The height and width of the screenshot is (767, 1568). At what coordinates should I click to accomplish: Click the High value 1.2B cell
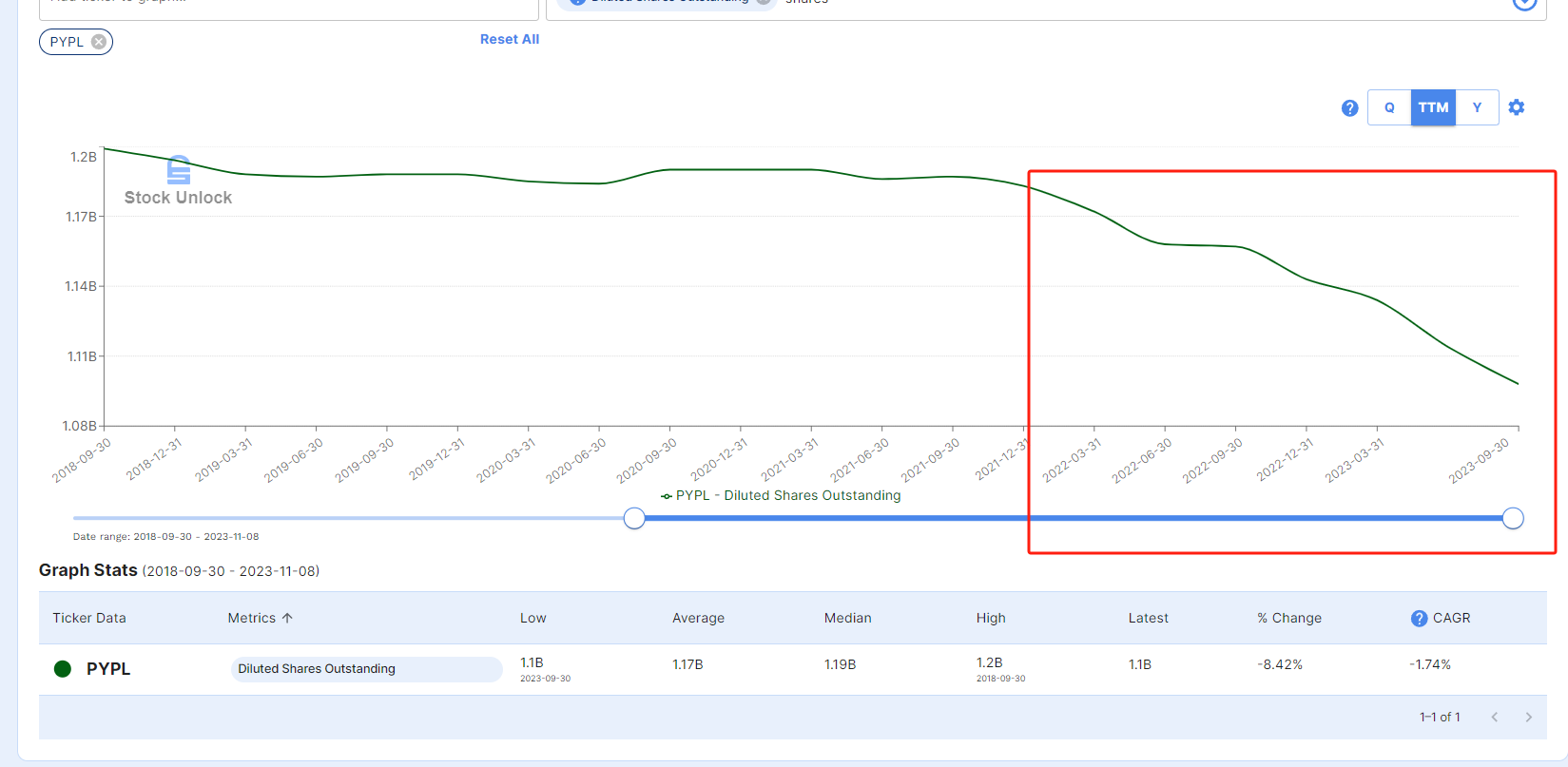(x=989, y=662)
